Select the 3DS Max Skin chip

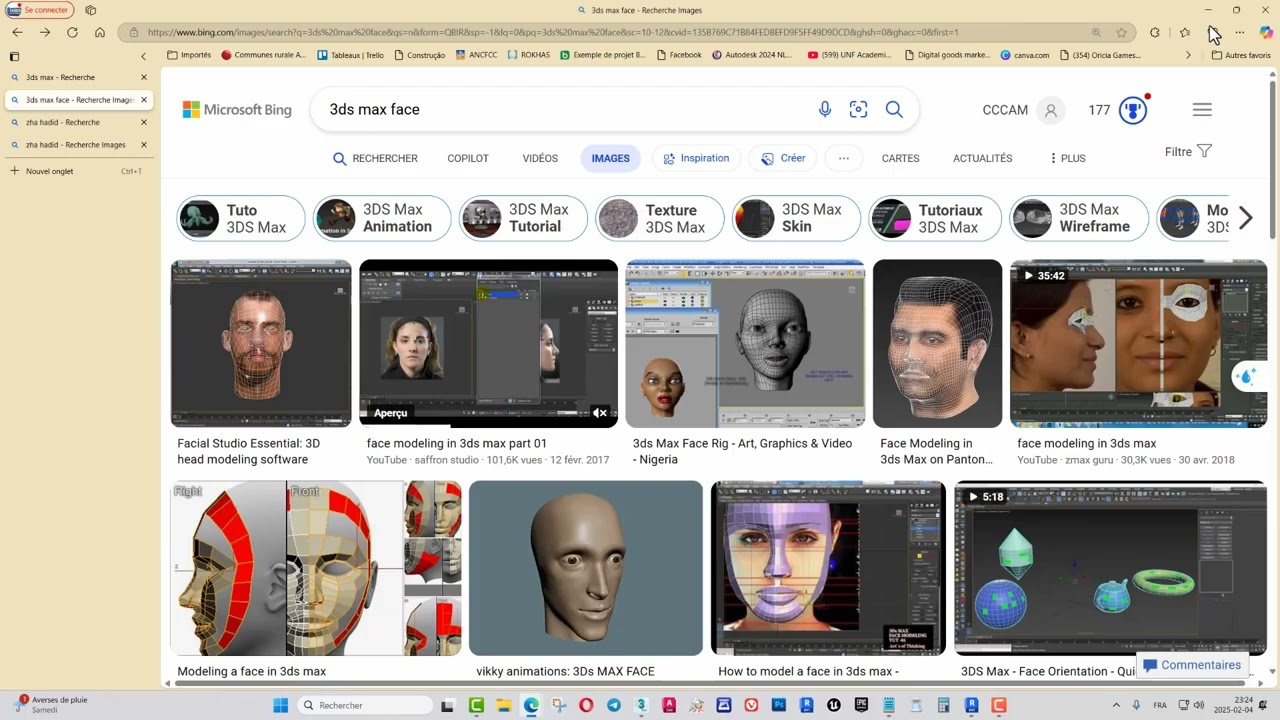click(796, 218)
